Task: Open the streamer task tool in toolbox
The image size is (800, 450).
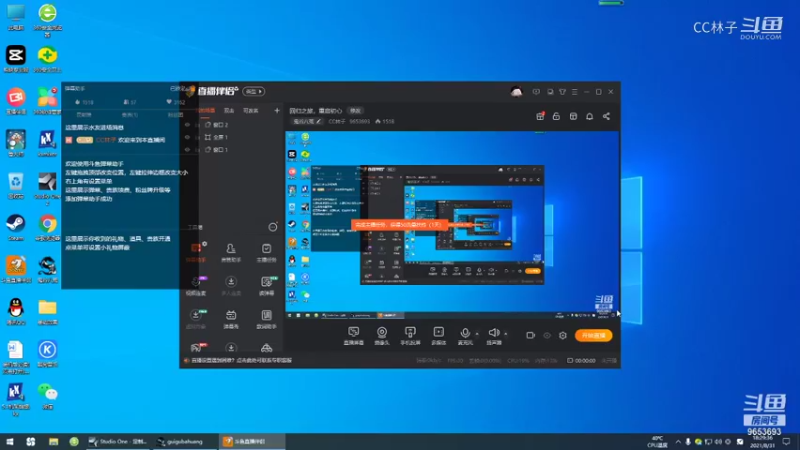Action: point(266,252)
